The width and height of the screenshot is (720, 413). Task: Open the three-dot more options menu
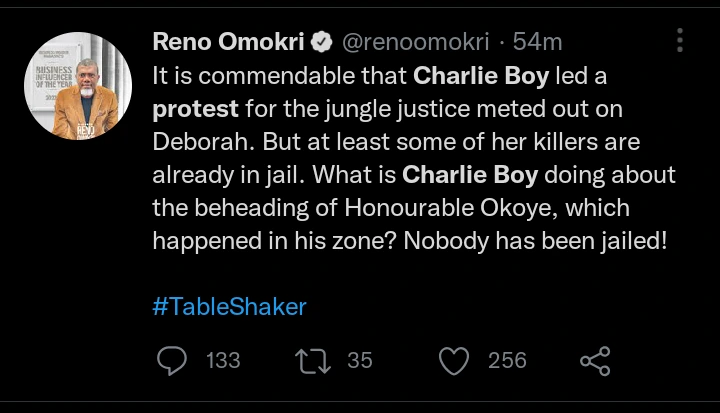click(680, 41)
